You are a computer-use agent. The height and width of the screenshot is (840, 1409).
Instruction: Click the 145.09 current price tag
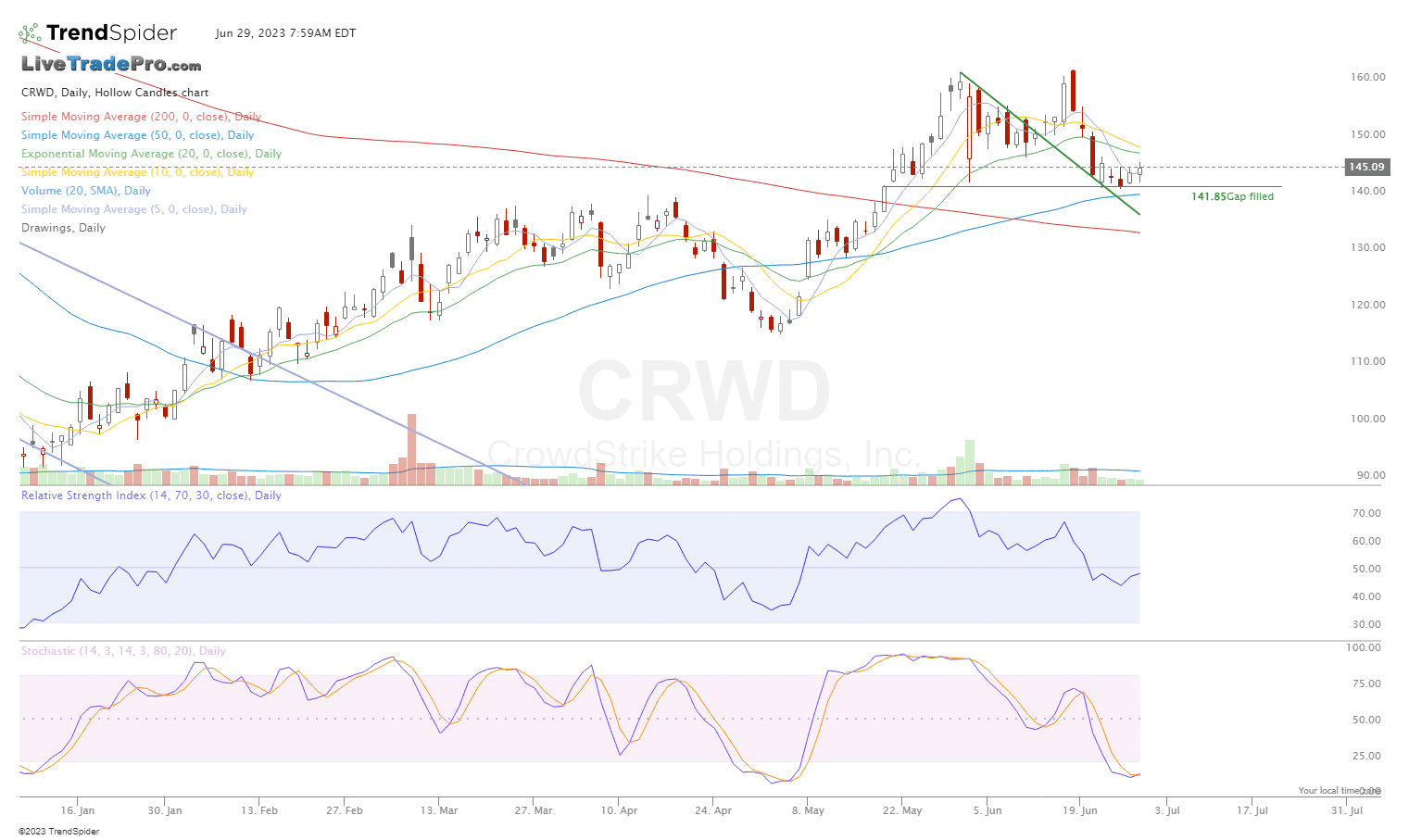point(1366,167)
